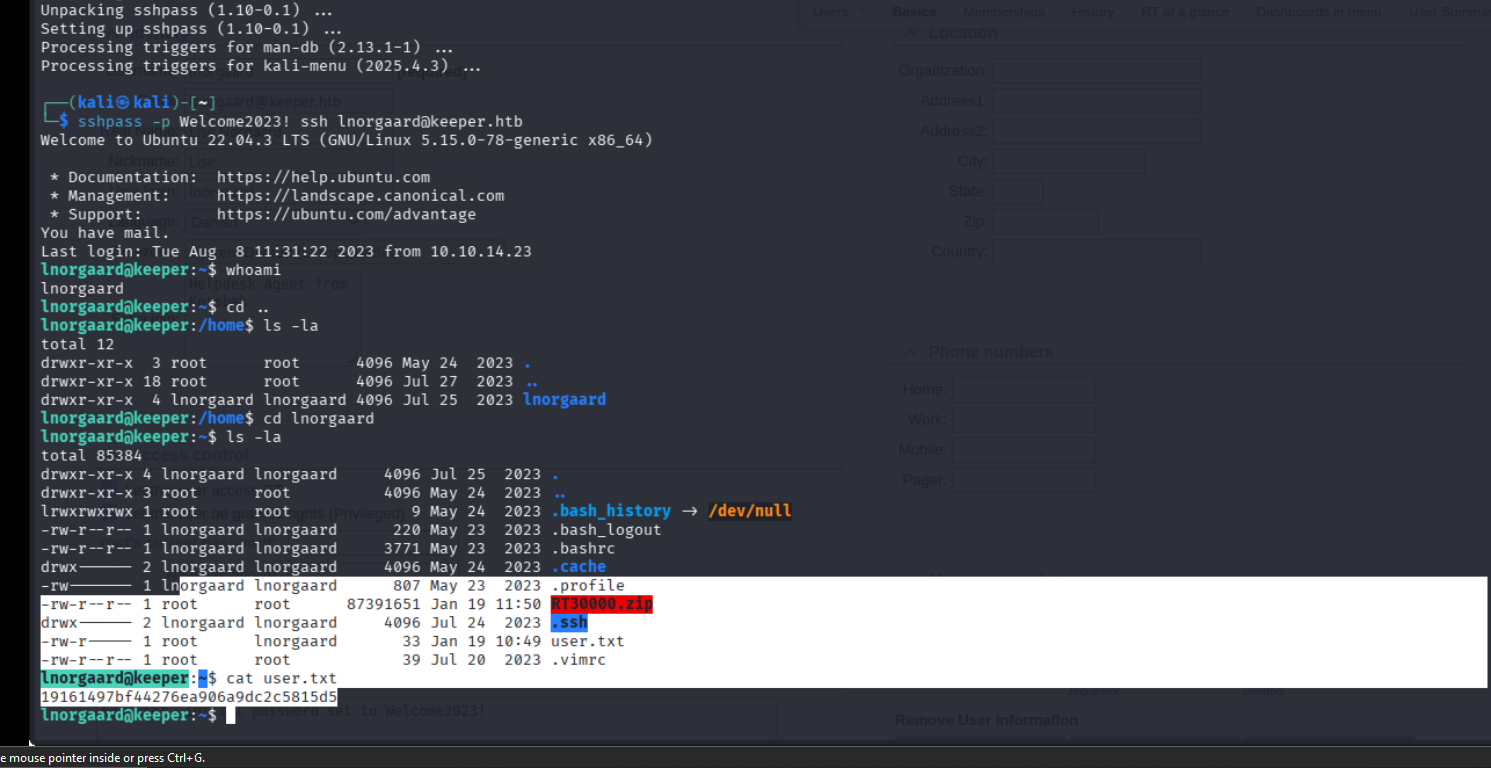Focus the Zip code field

tap(1045, 221)
